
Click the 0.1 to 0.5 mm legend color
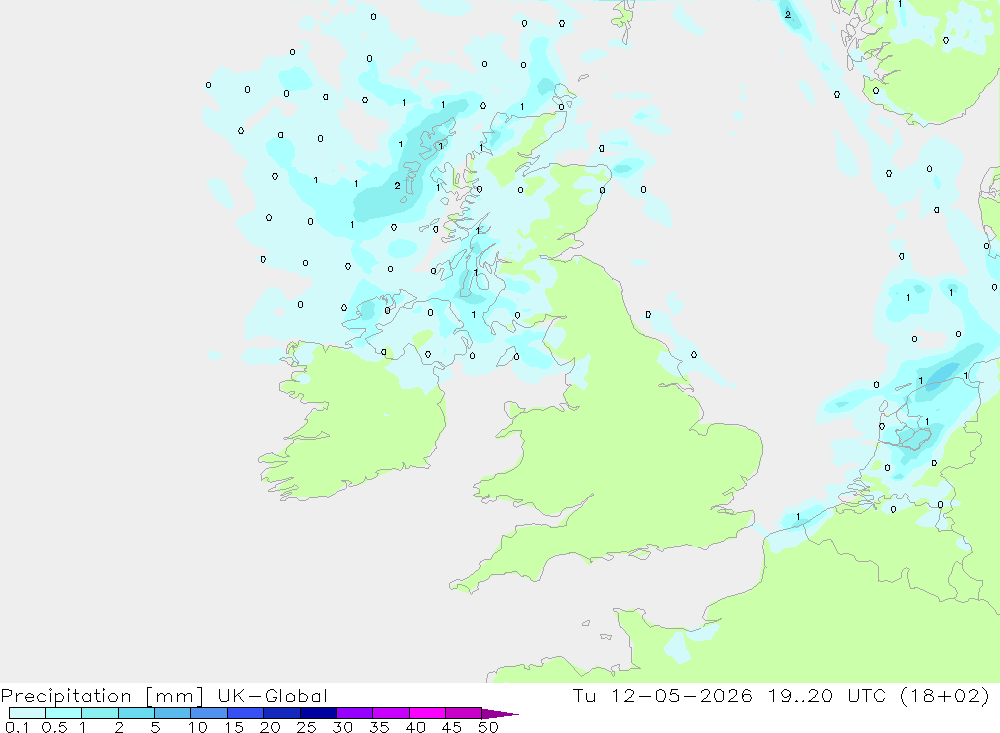27,713
